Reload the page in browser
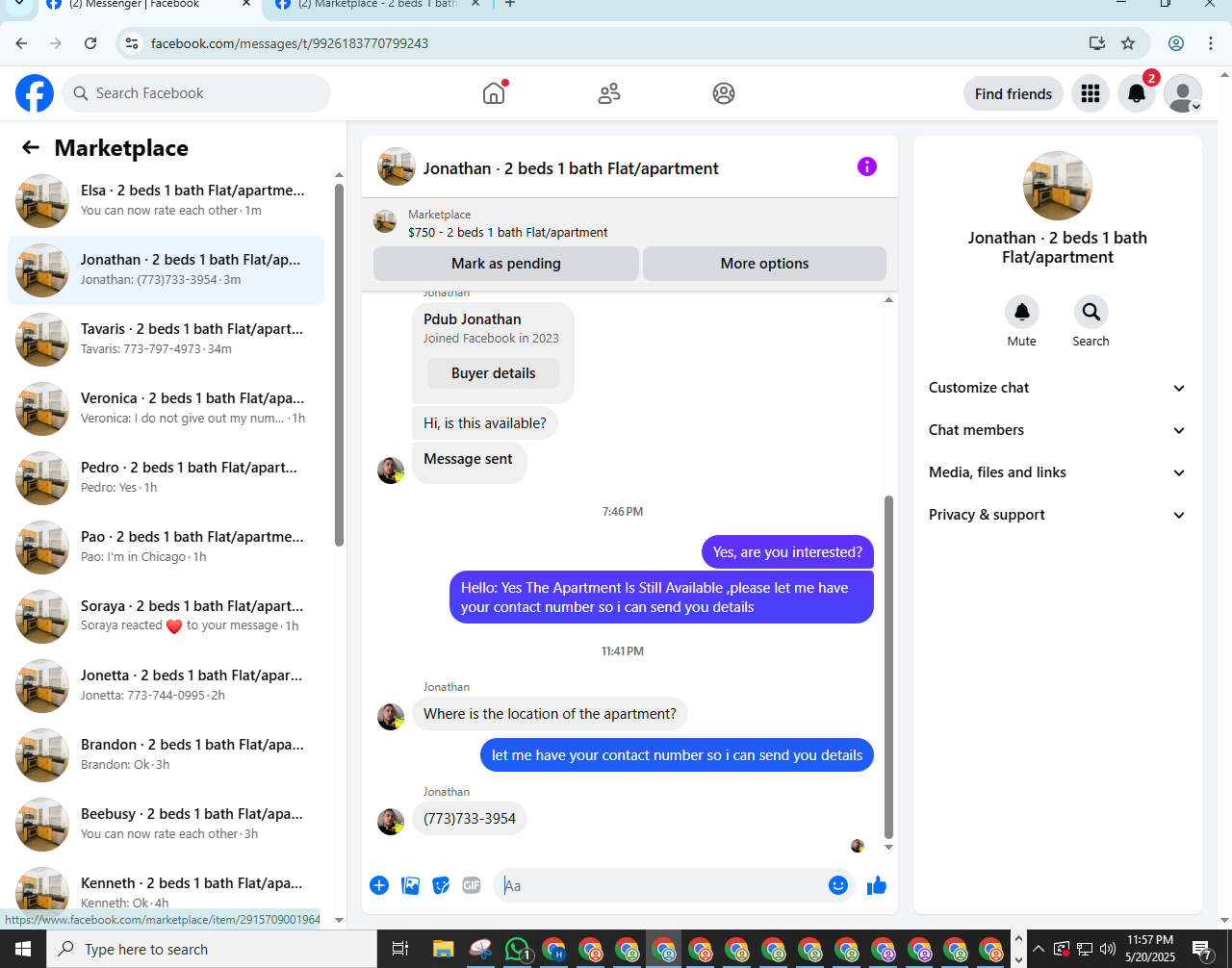The height and width of the screenshot is (968, 1232). pyautogui.click(x=90, y=43)
